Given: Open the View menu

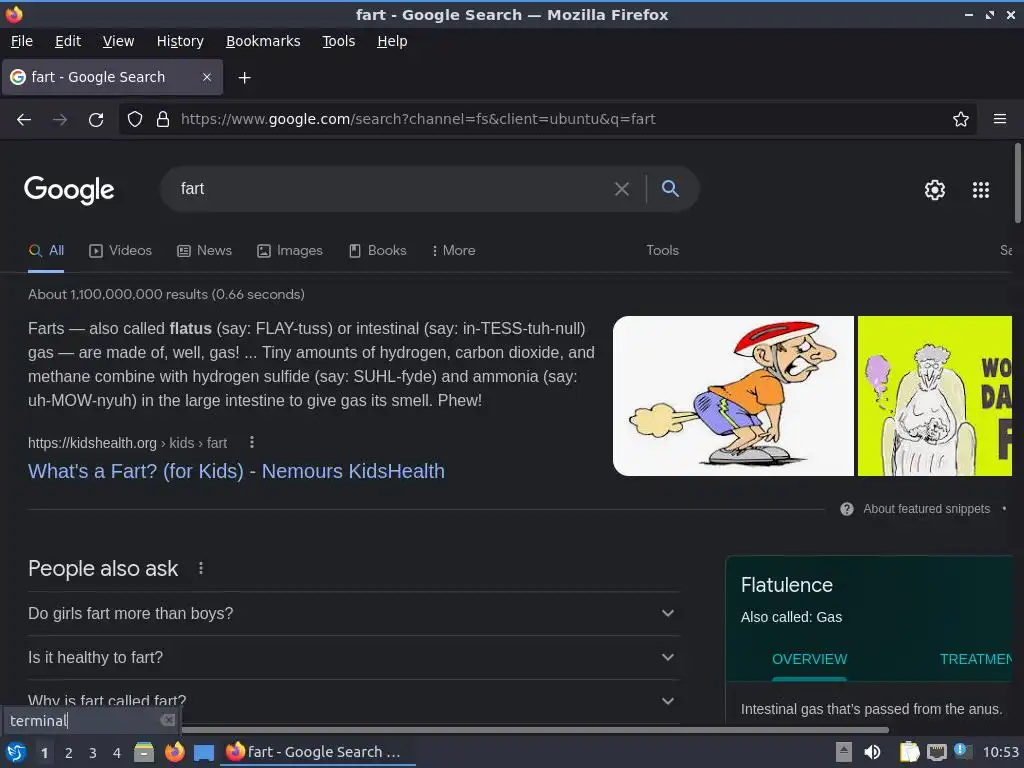Looking at the screenshot, I should [118, 41].
